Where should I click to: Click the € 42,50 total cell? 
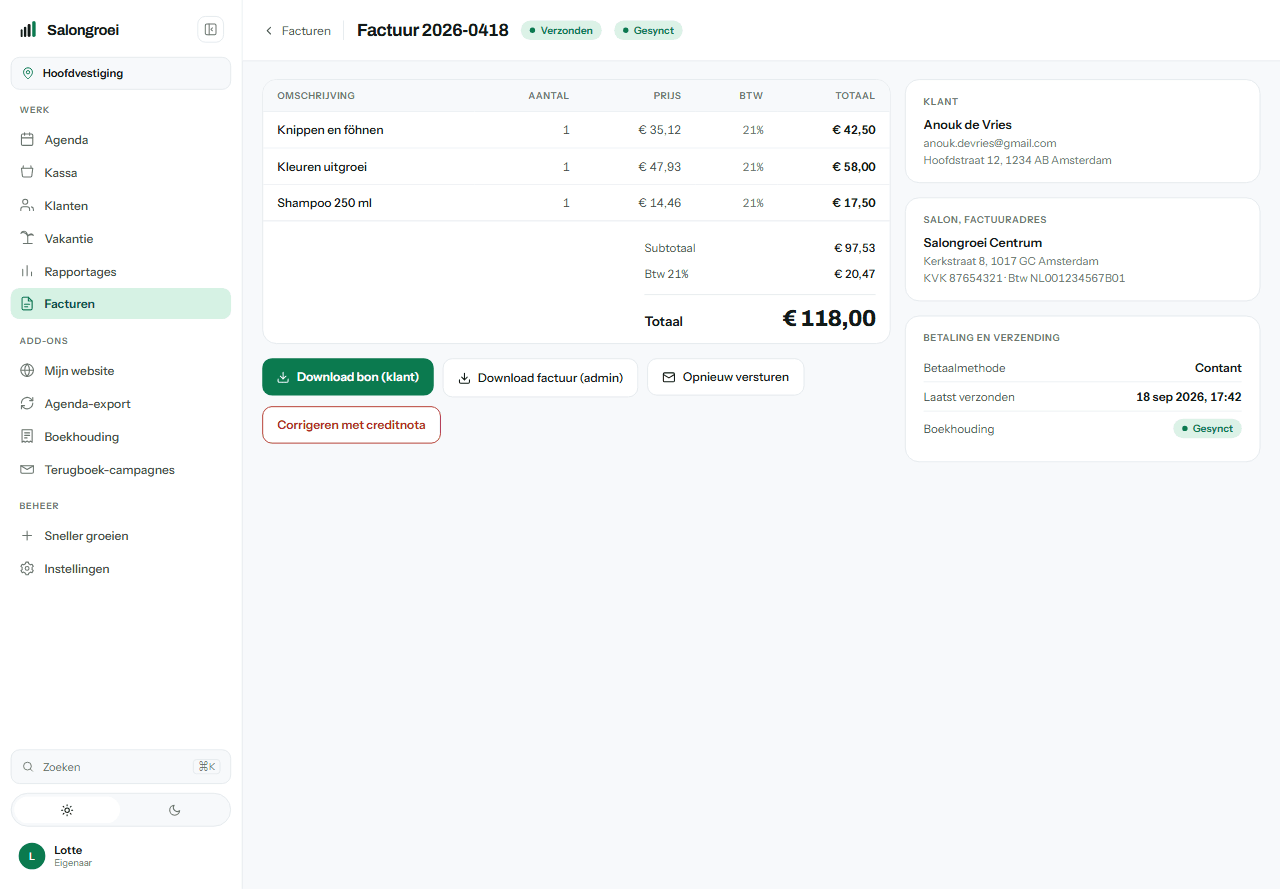point(854,130)
